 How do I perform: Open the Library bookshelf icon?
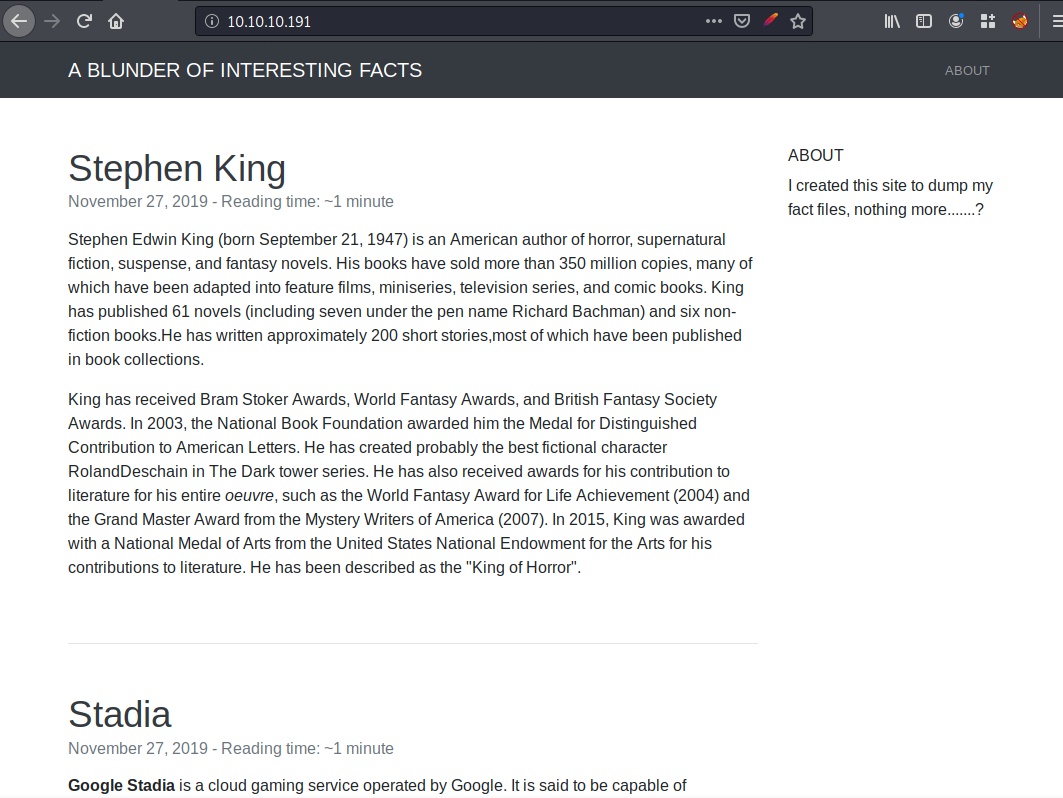[x=892, y=21]
